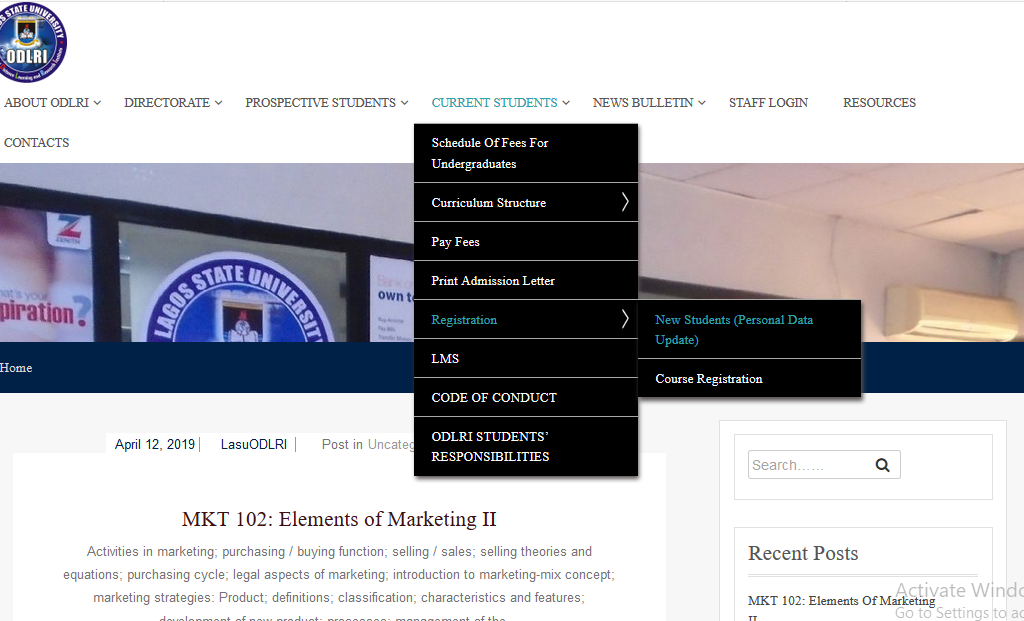Image resolution: width=1024 pixels, height=621 pixels.
Task: Select Print Admission Letter
Action: pyautogui.click(x=526, y=281)
